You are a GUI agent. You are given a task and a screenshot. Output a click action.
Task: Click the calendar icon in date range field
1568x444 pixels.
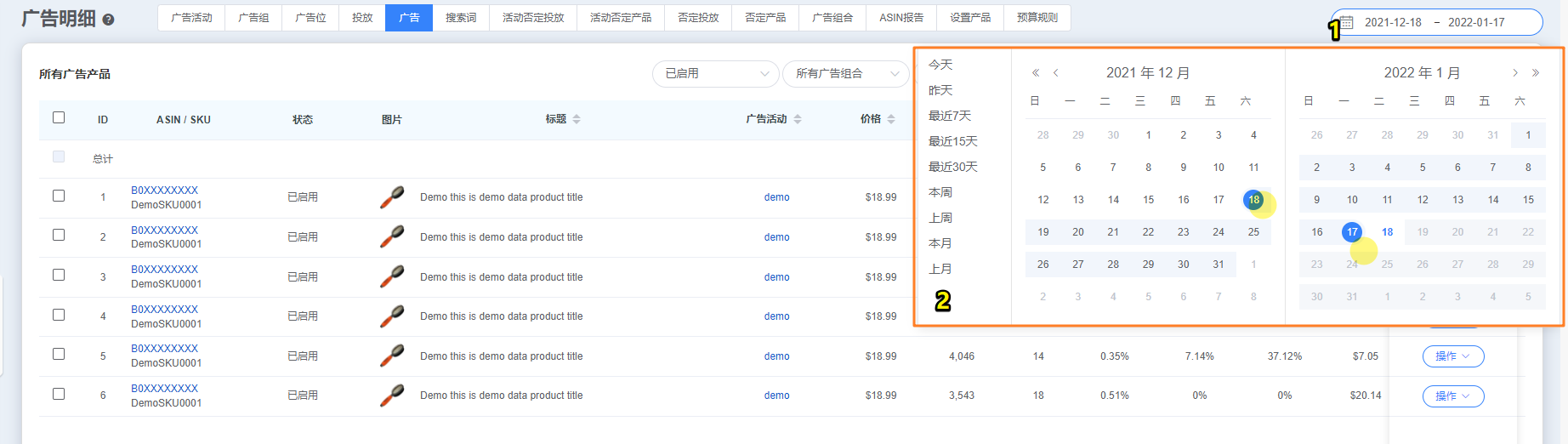1347,22
